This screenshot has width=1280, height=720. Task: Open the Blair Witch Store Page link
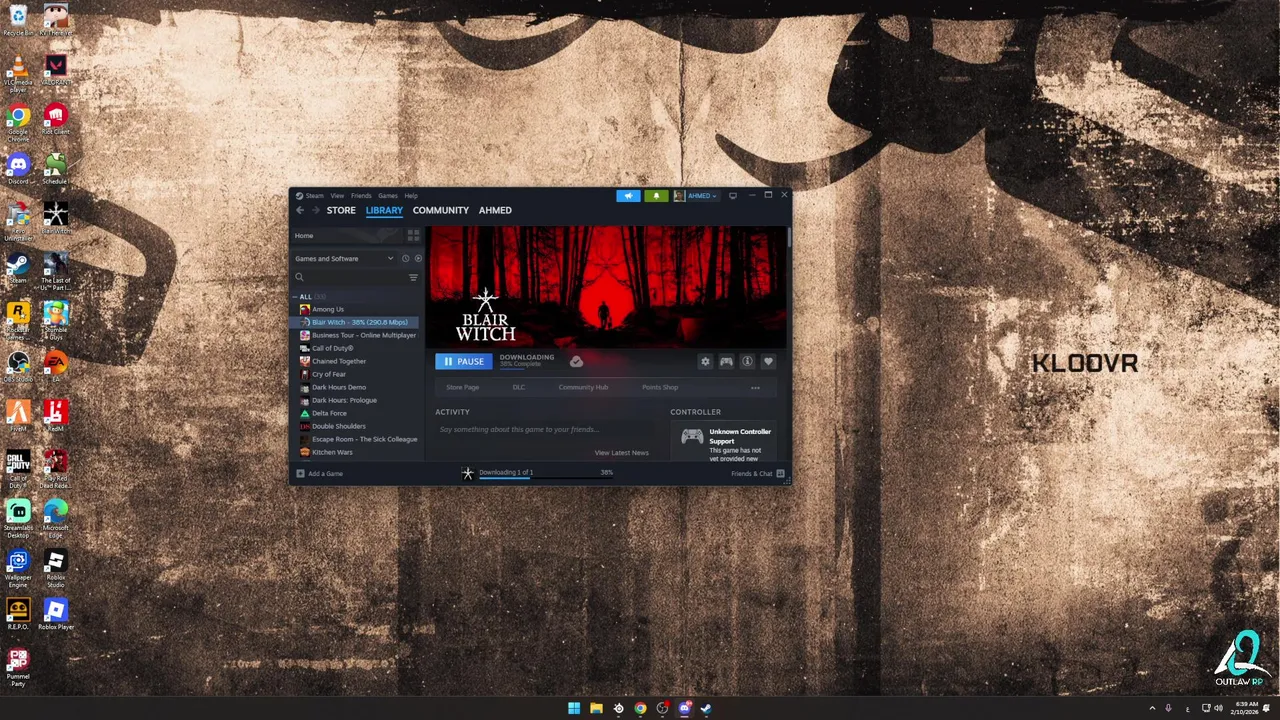point(462,387)
